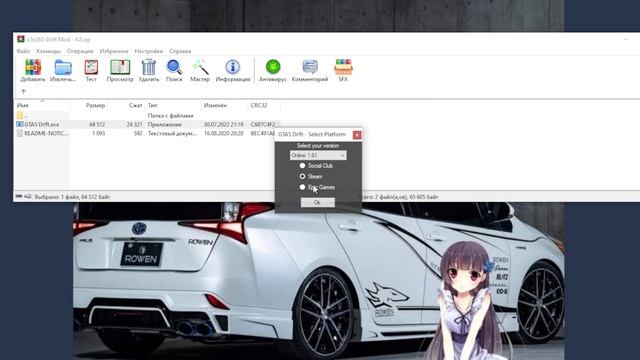This screenshot has height=360, width=640.
Task: Open the Справка menu
Action: [x=180, y=51]
